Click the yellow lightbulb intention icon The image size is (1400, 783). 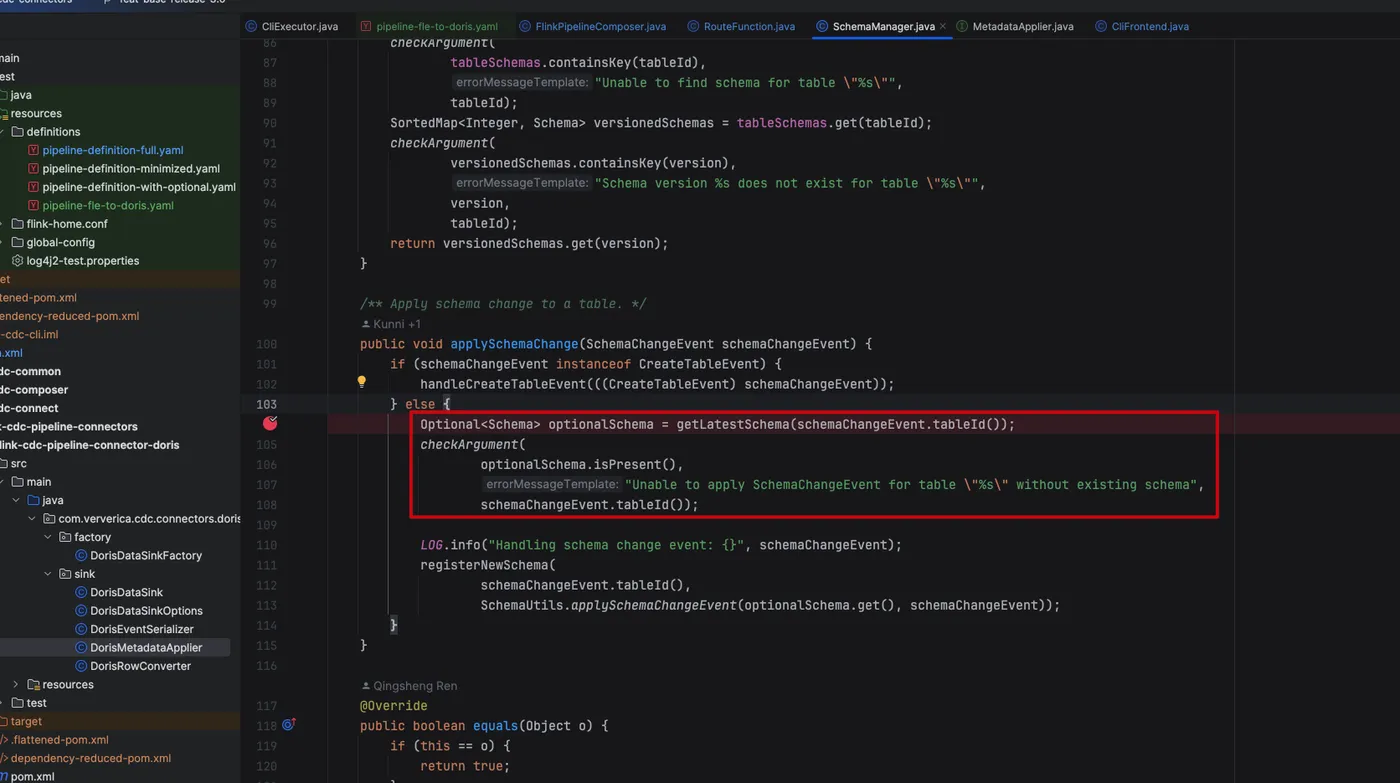pyautogui.click(x=362, y=381)
